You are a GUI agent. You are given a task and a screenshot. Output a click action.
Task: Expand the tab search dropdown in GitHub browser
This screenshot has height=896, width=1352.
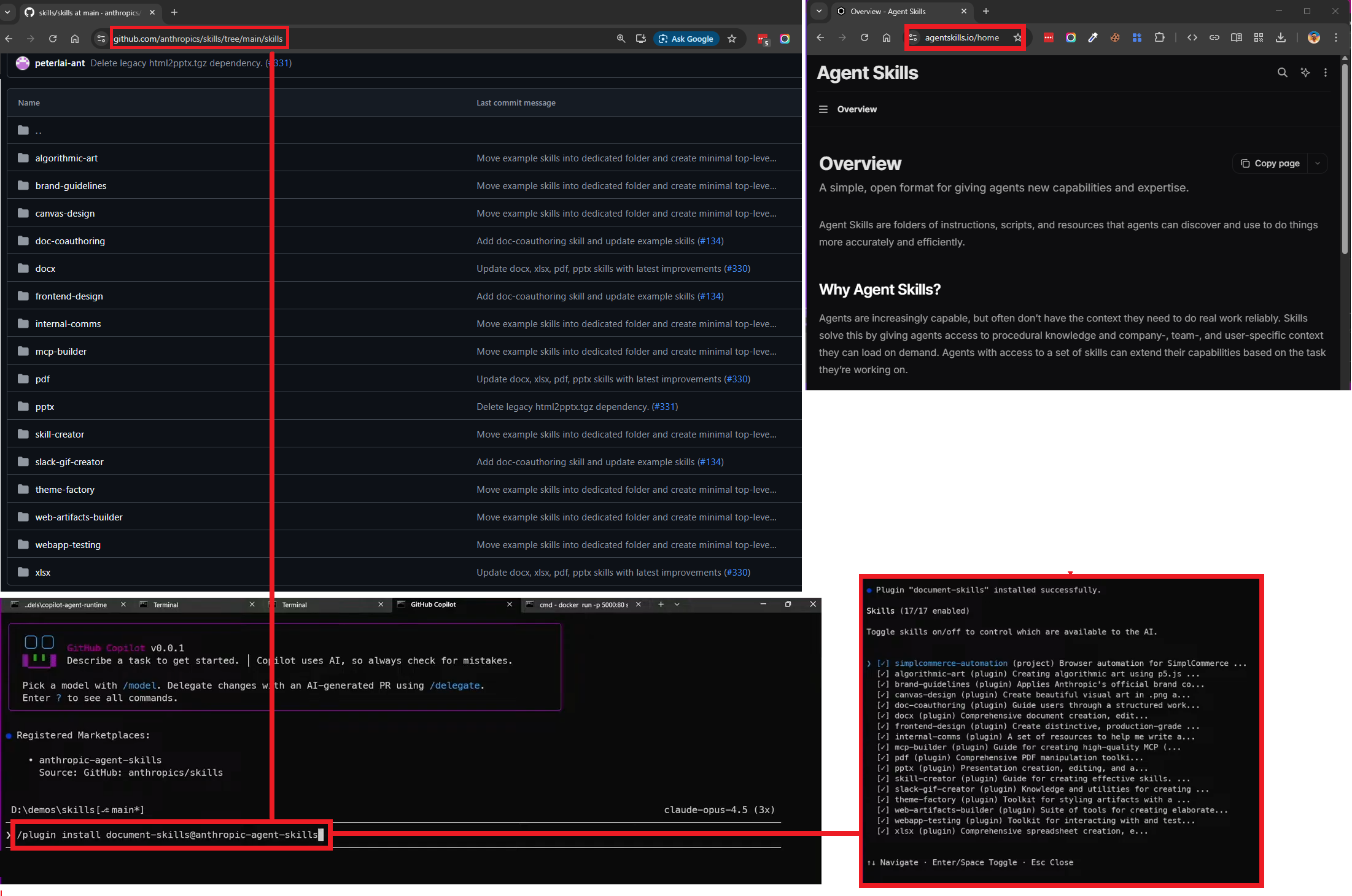(x=7, y=12)
